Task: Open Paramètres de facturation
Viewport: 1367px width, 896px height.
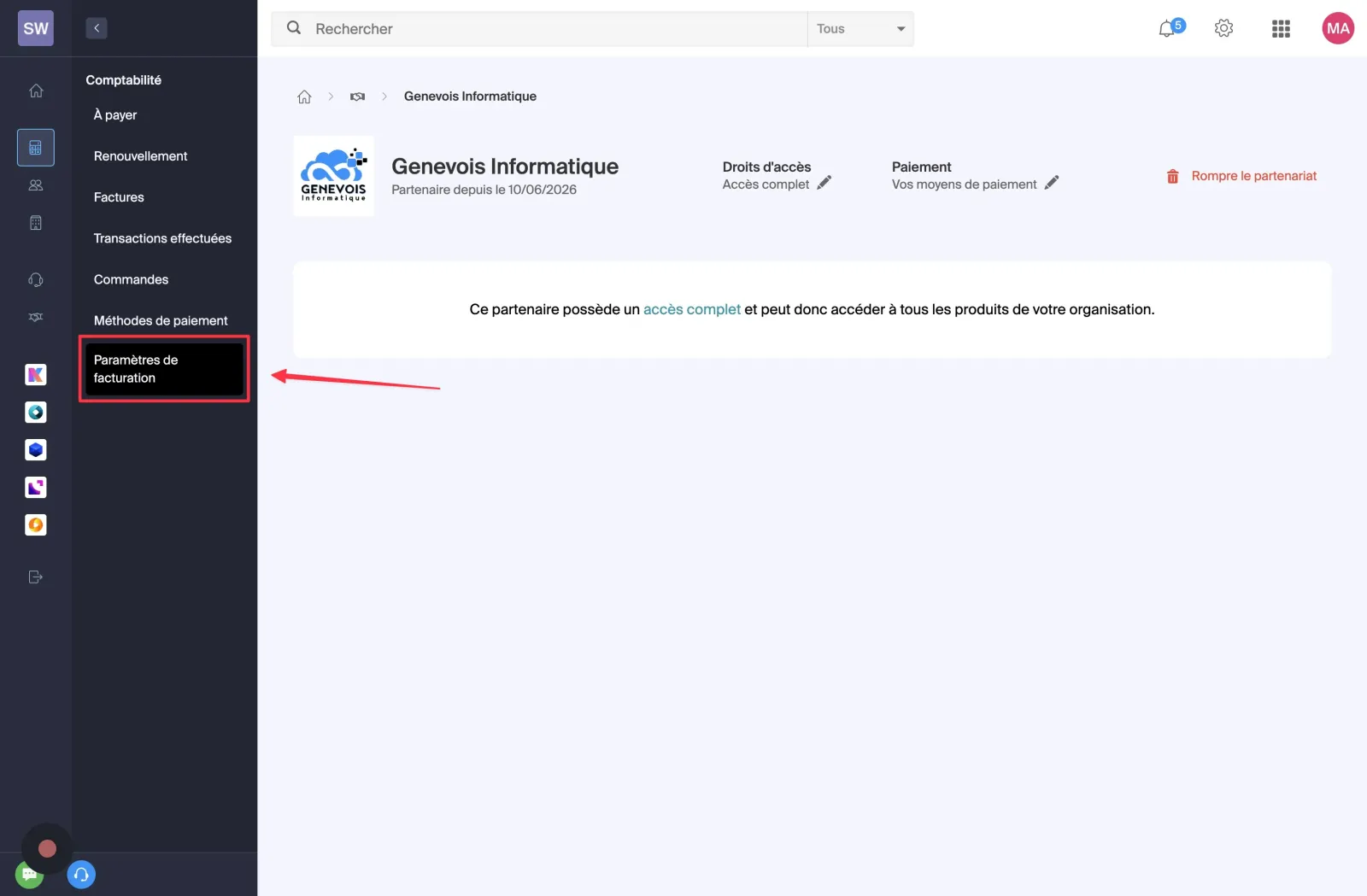Action: (164, 369)
